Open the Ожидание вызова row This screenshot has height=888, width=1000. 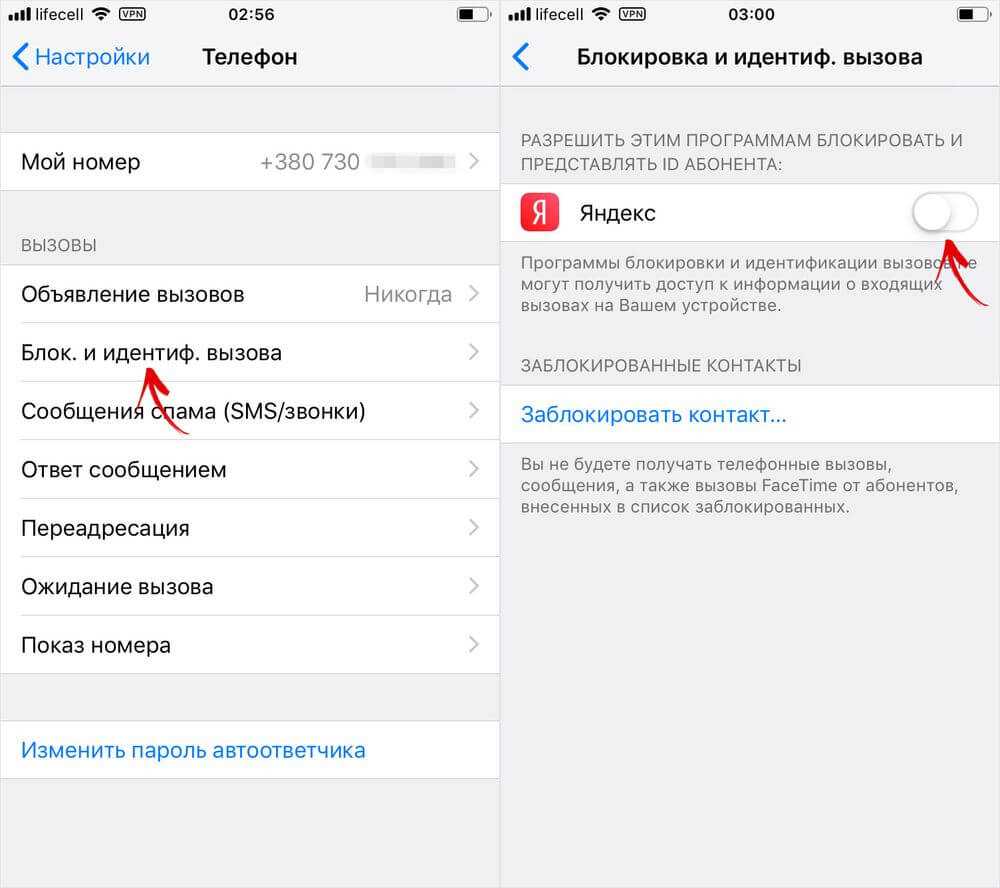point(250,586)
